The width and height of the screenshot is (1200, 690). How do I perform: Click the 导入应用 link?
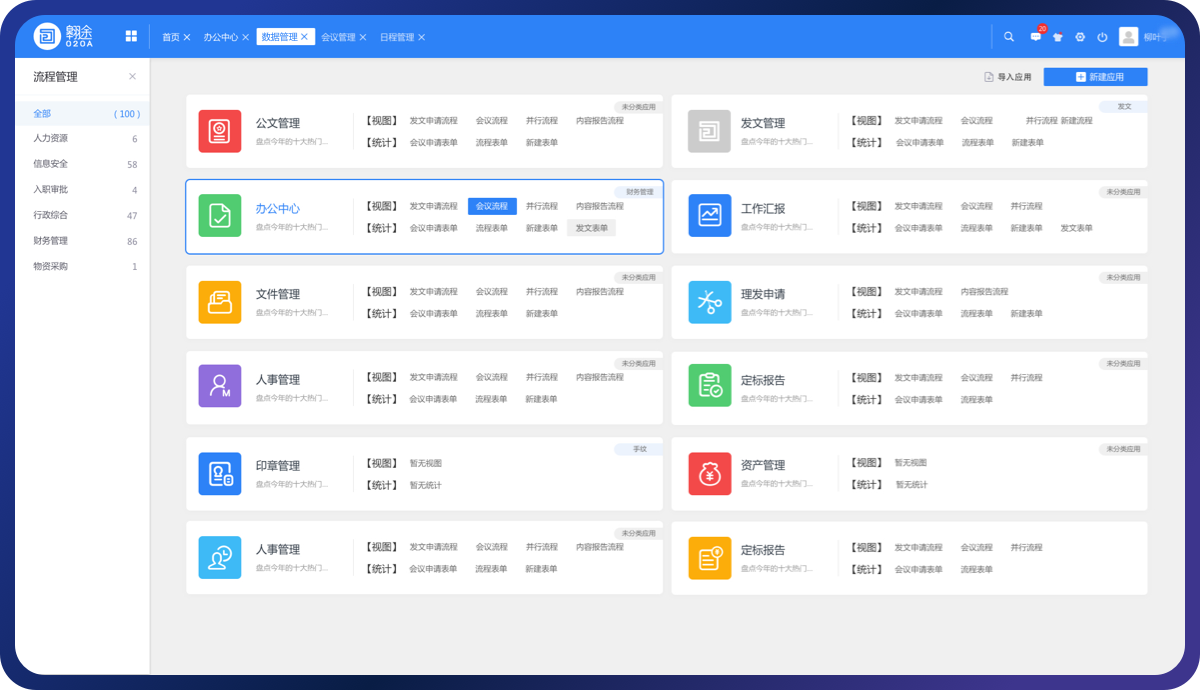click(x=1008, y=77)
